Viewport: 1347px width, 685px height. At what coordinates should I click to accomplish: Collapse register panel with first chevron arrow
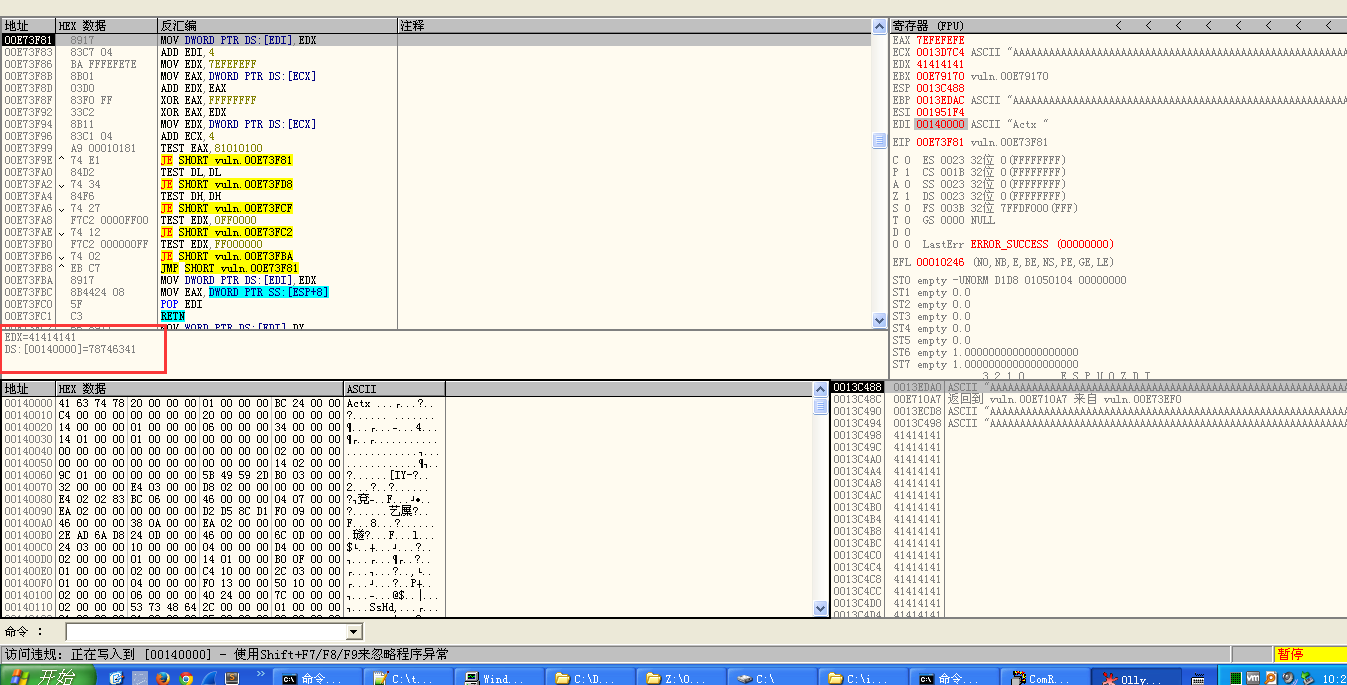tap(1117, 25)
